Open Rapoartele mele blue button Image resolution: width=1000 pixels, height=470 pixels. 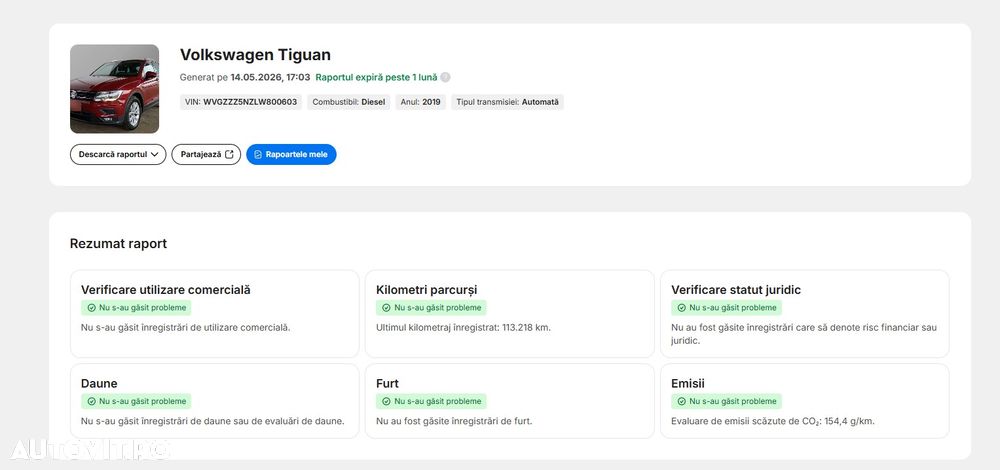point(291,154)
